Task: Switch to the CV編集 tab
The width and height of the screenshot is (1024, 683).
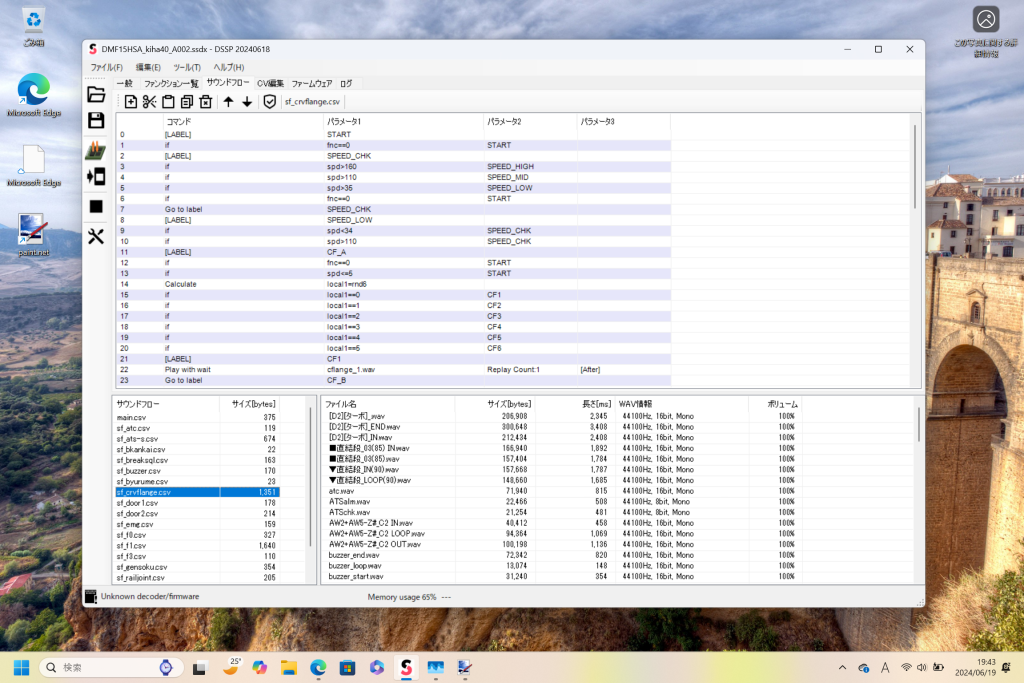Action: [x=270, y=83]
